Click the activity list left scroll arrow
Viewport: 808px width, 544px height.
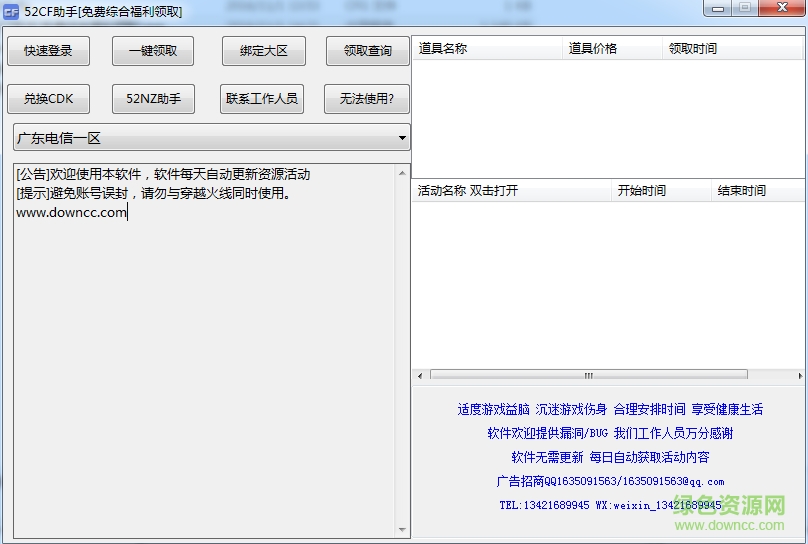(420, 376)
